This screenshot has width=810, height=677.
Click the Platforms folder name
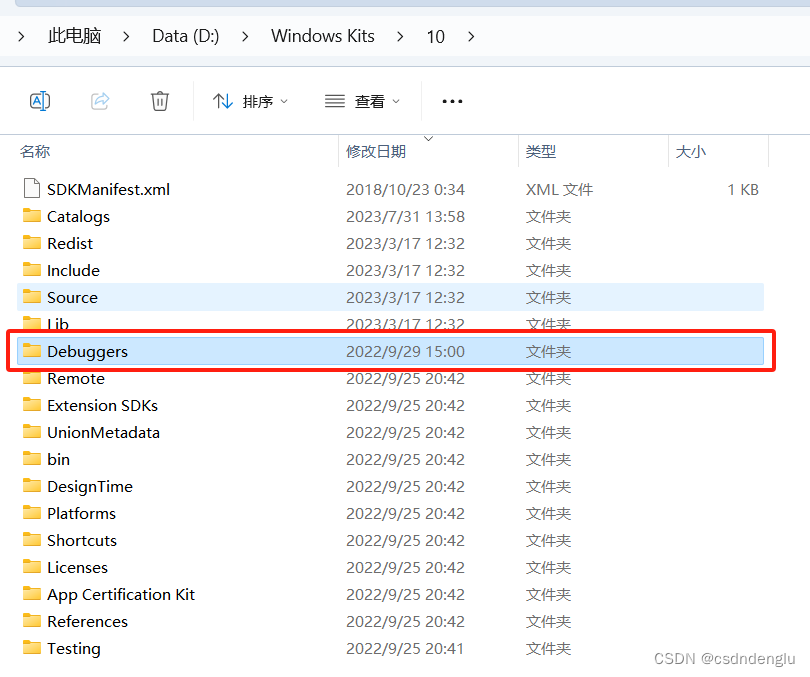pos(82,513)
